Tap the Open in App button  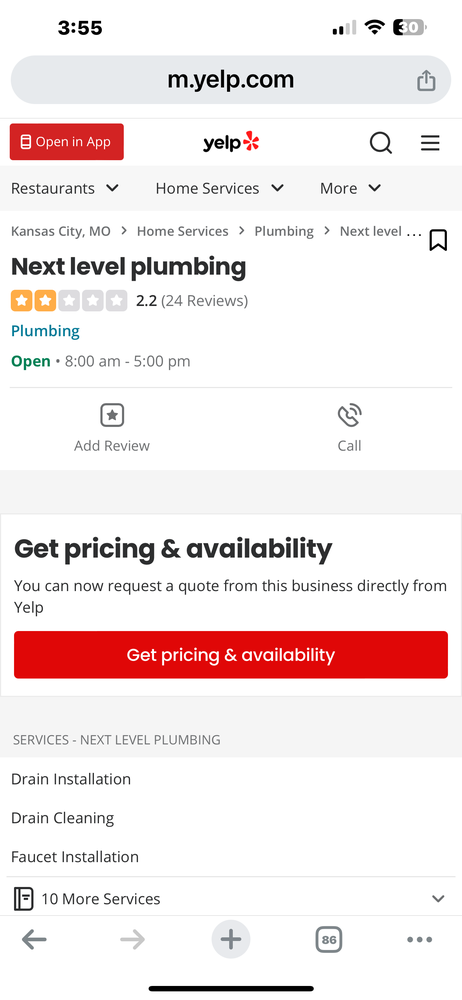(x=66, y=142)
